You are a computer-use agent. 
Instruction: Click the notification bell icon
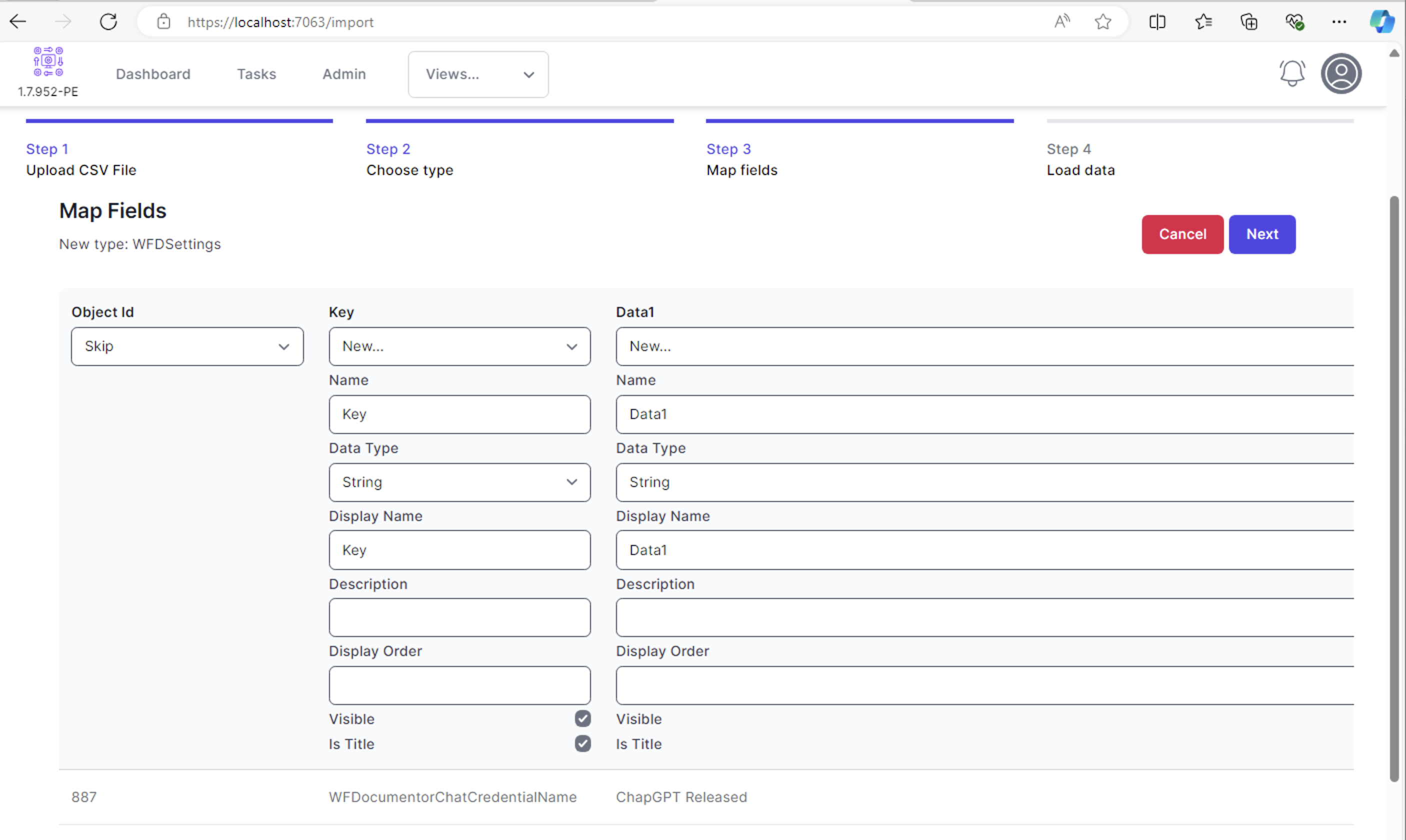[1291, 73]
